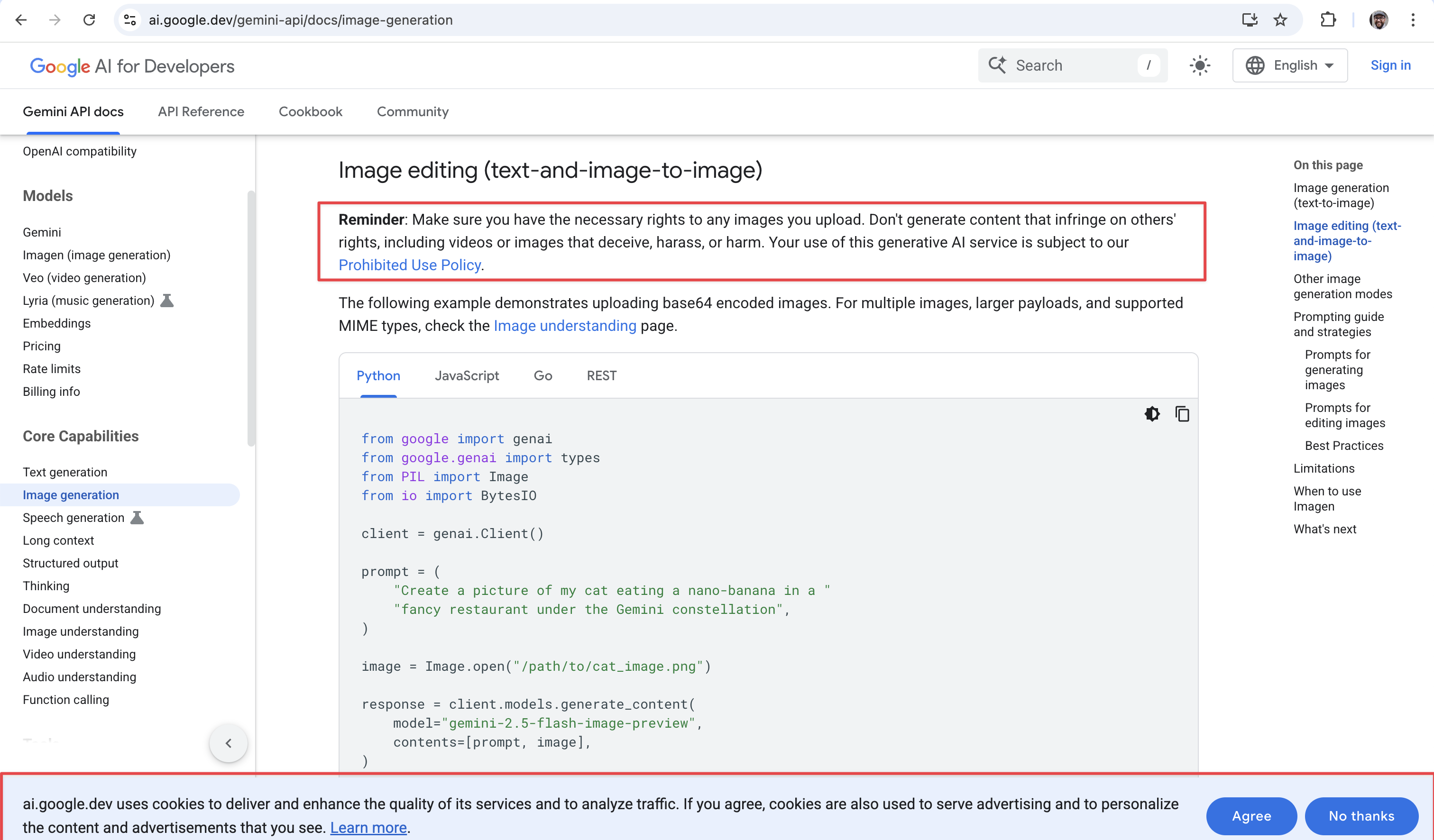1434x840 pixels.
Task: Open the Cookbook tab
Action: tap(310, 111)
